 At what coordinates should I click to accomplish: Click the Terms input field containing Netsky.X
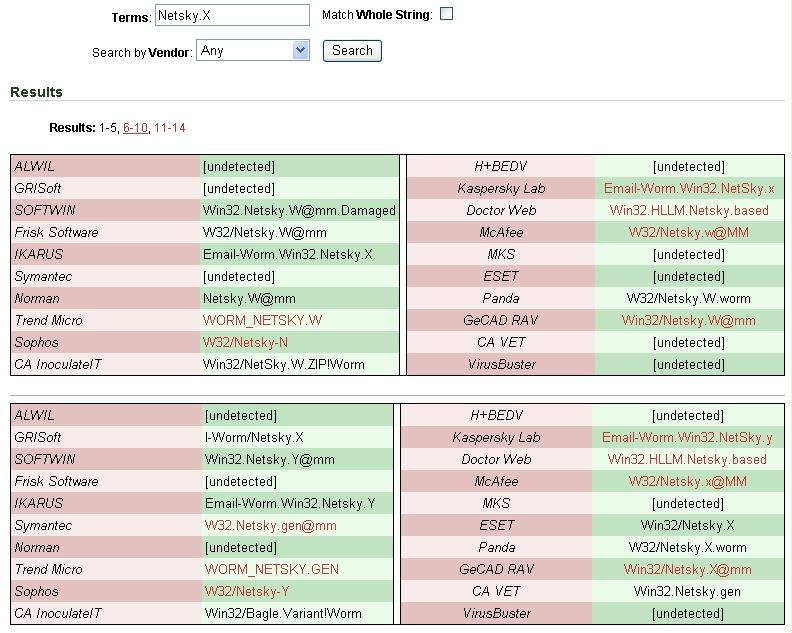point(232,15)
